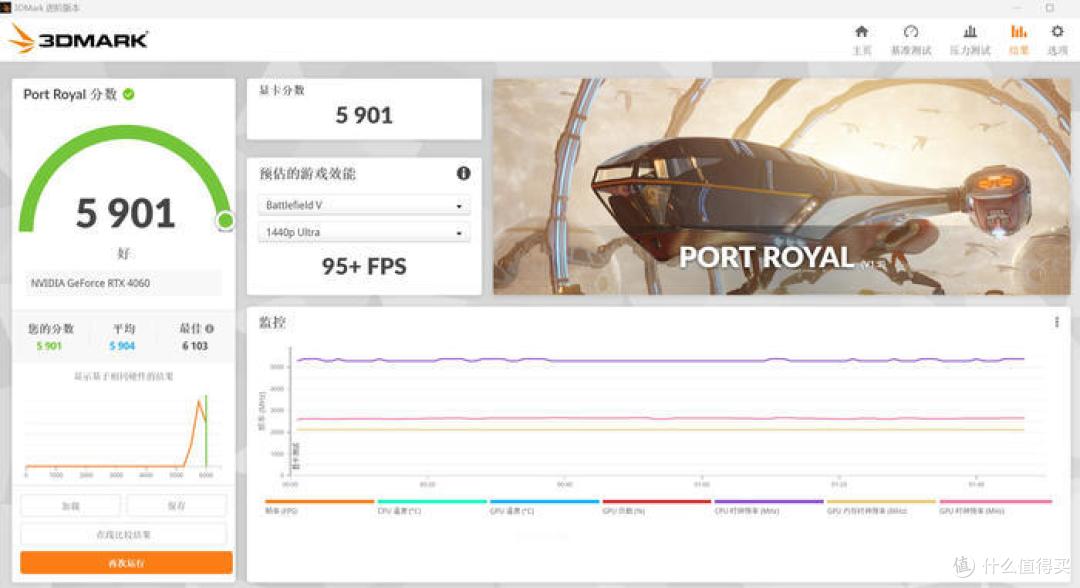Click the orange Run again button
Viewport: 1080px width, 588px height.
(126, 563)
